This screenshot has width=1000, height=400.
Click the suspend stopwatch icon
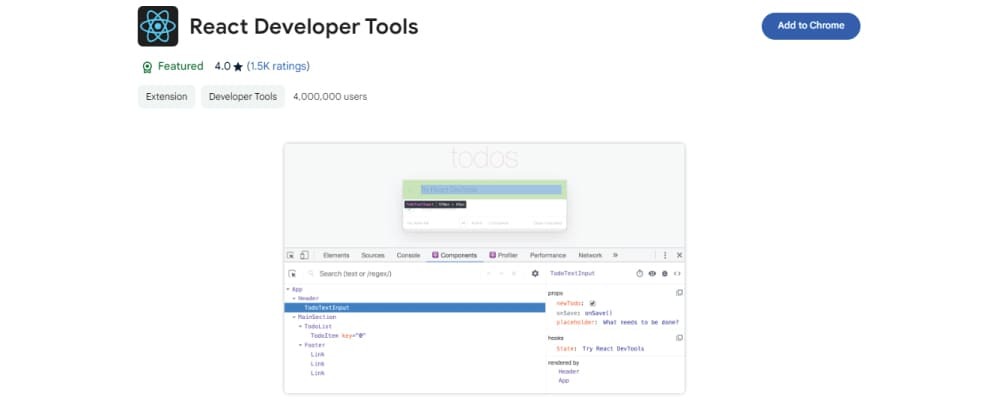point(640,273)
